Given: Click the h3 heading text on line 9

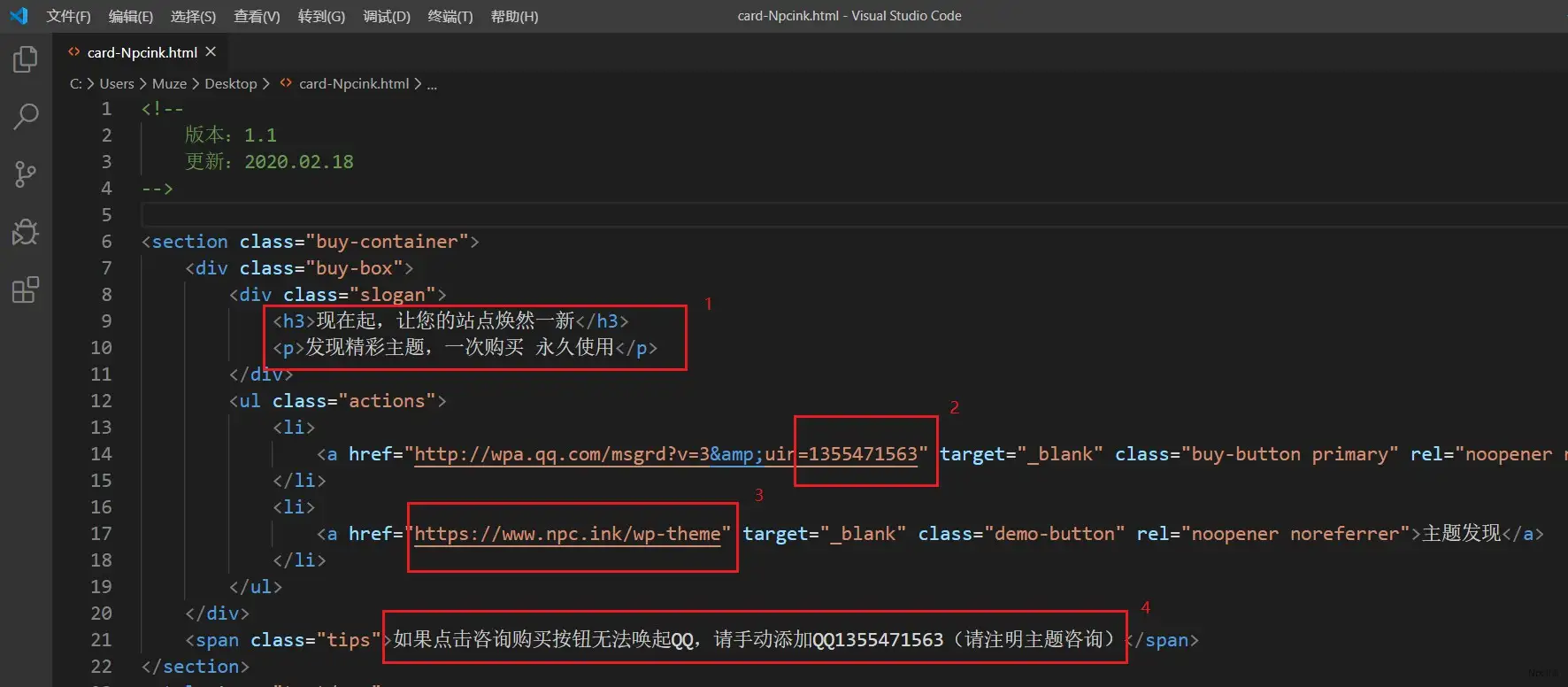Looking at the screenshot, I should tap(445, 320).
